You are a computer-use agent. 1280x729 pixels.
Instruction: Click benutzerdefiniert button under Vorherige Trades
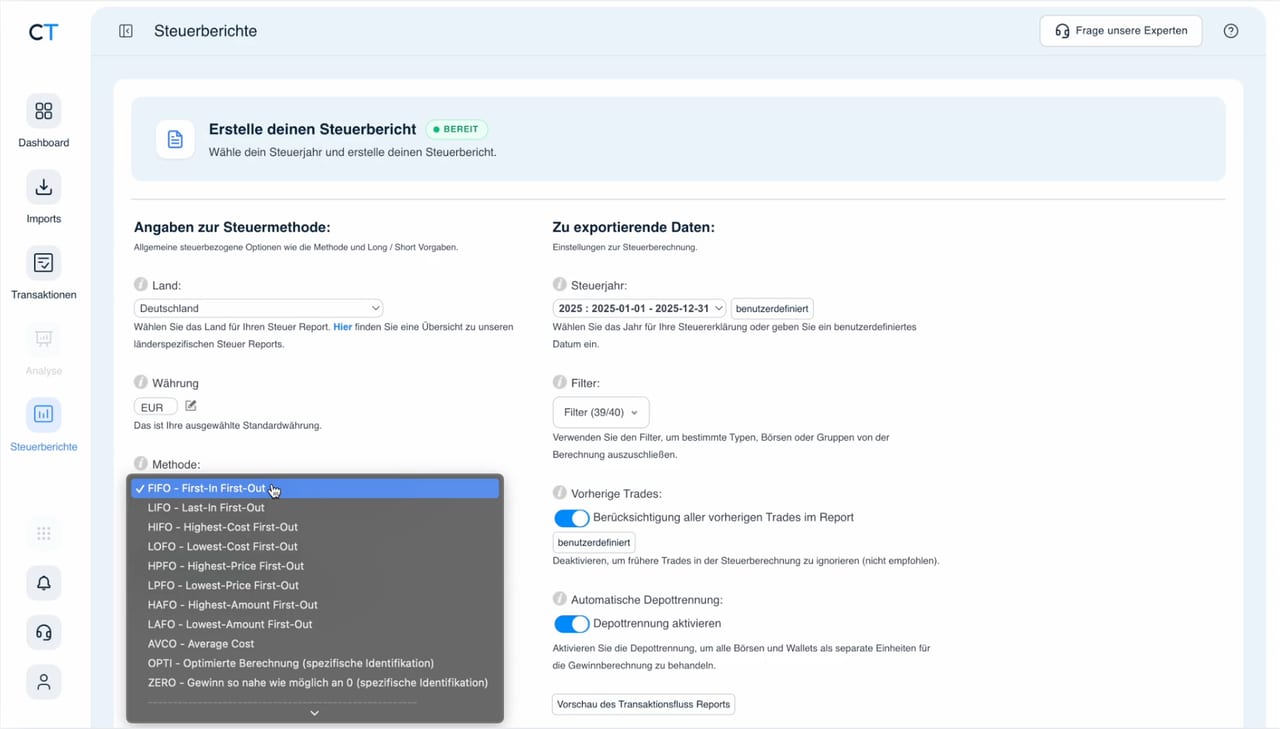point(594,543)
